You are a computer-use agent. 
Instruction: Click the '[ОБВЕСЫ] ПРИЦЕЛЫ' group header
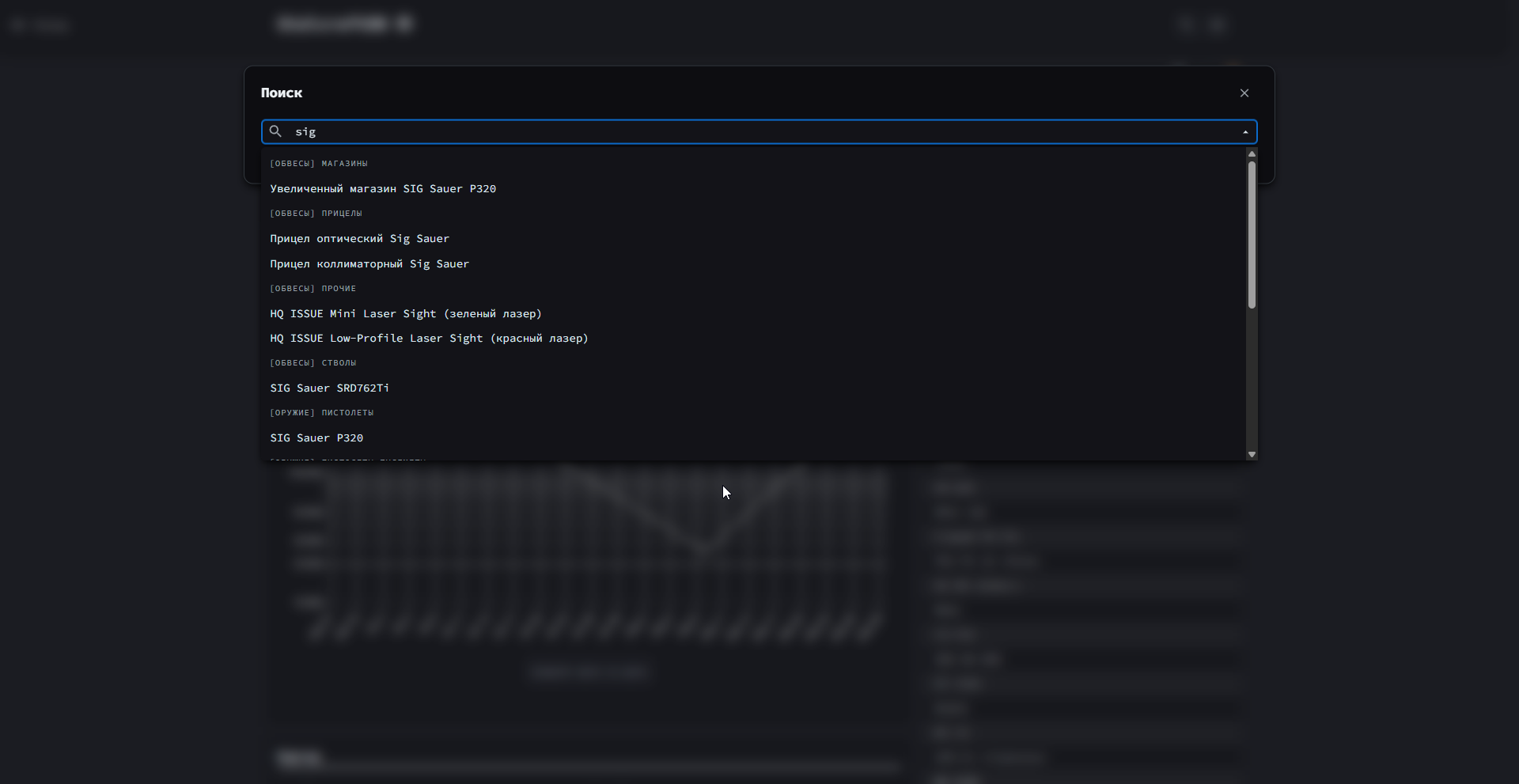316,214
